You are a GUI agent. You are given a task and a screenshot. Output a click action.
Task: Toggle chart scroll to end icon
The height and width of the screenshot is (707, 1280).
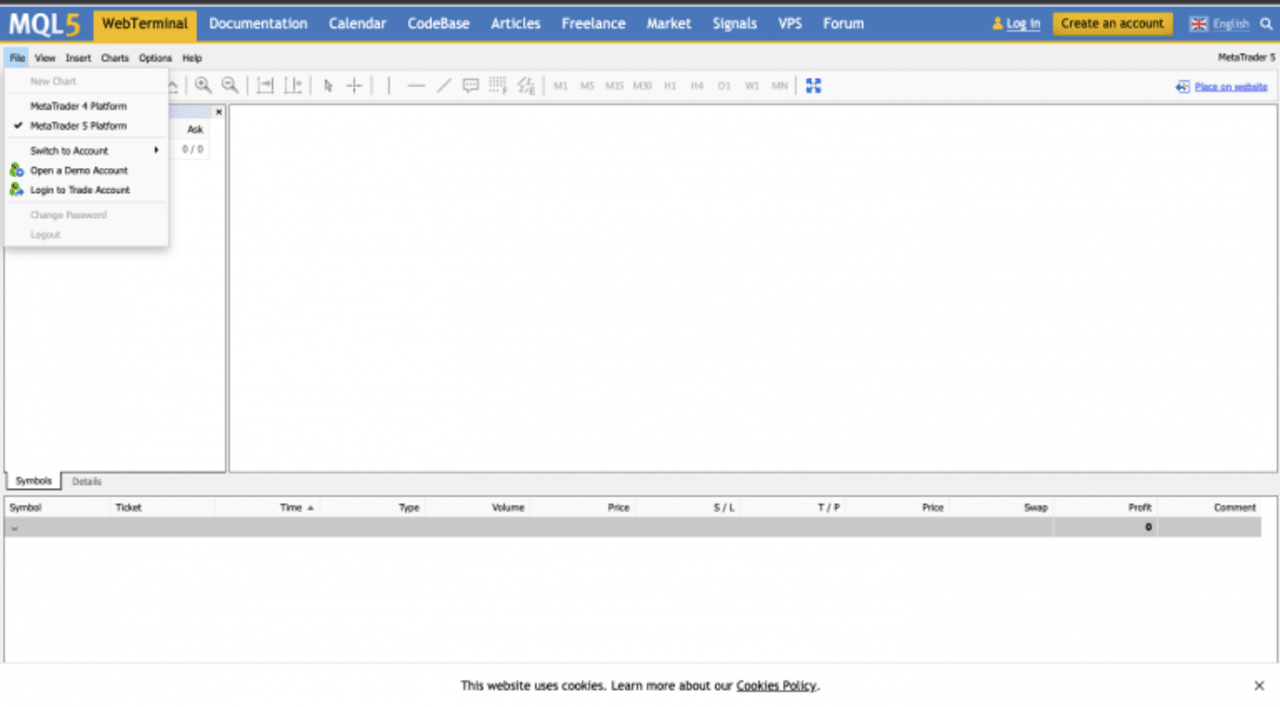[265, 86]
